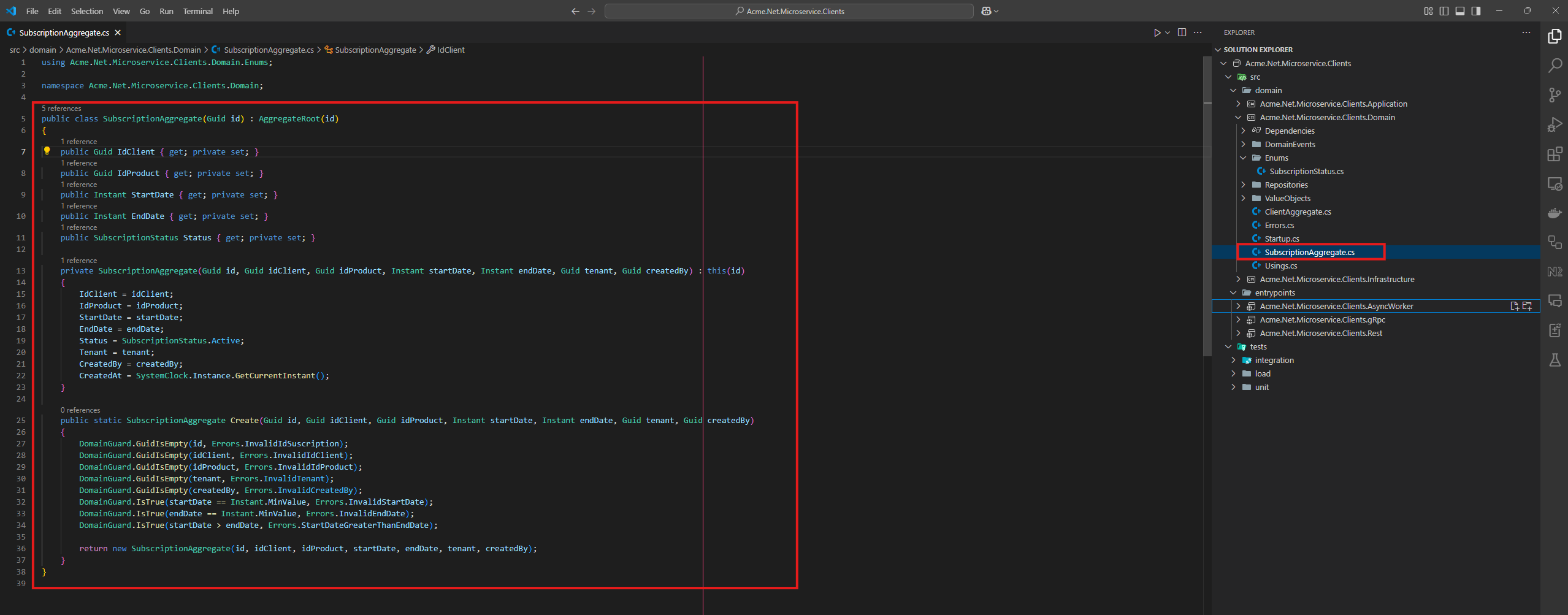Open the Extensions view
The image size is (1568, 615).
(1555, 154)
